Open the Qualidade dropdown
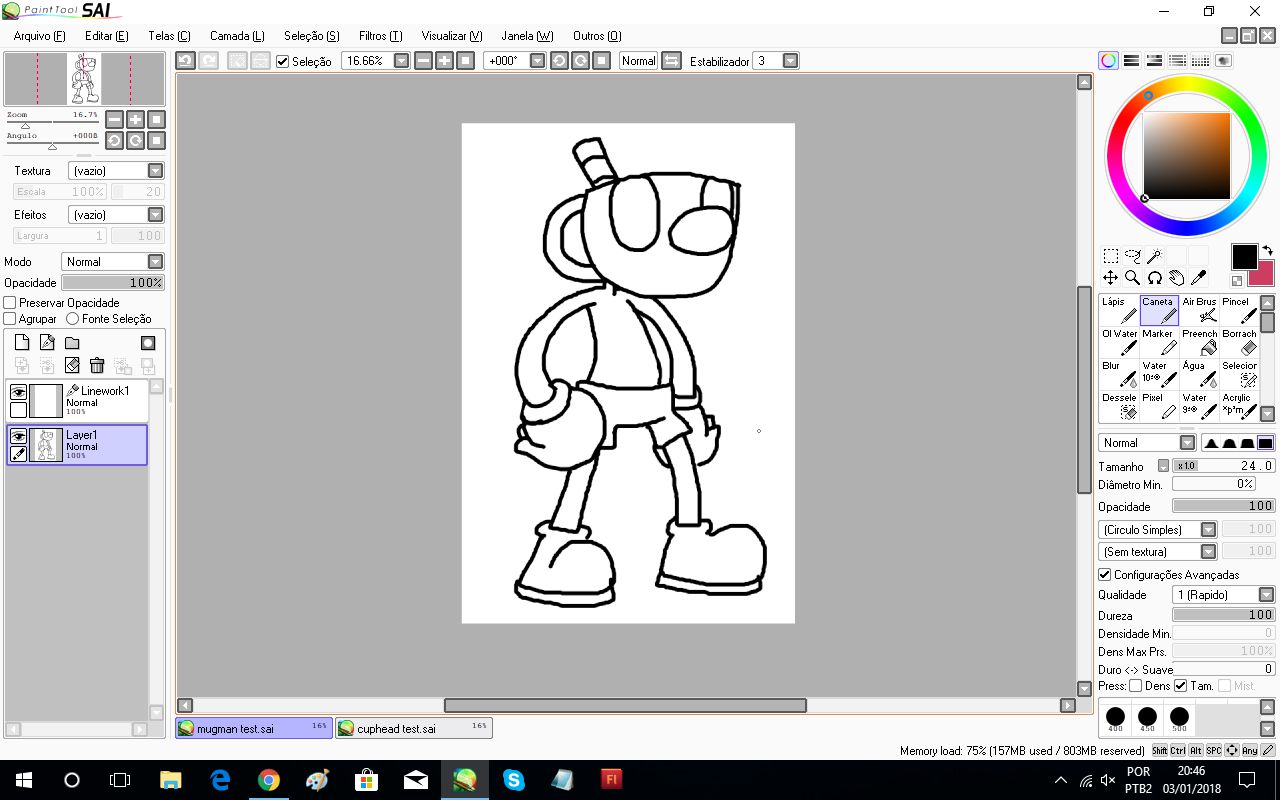Screen dimensions: 1280x800 [x=1266, y=595]
